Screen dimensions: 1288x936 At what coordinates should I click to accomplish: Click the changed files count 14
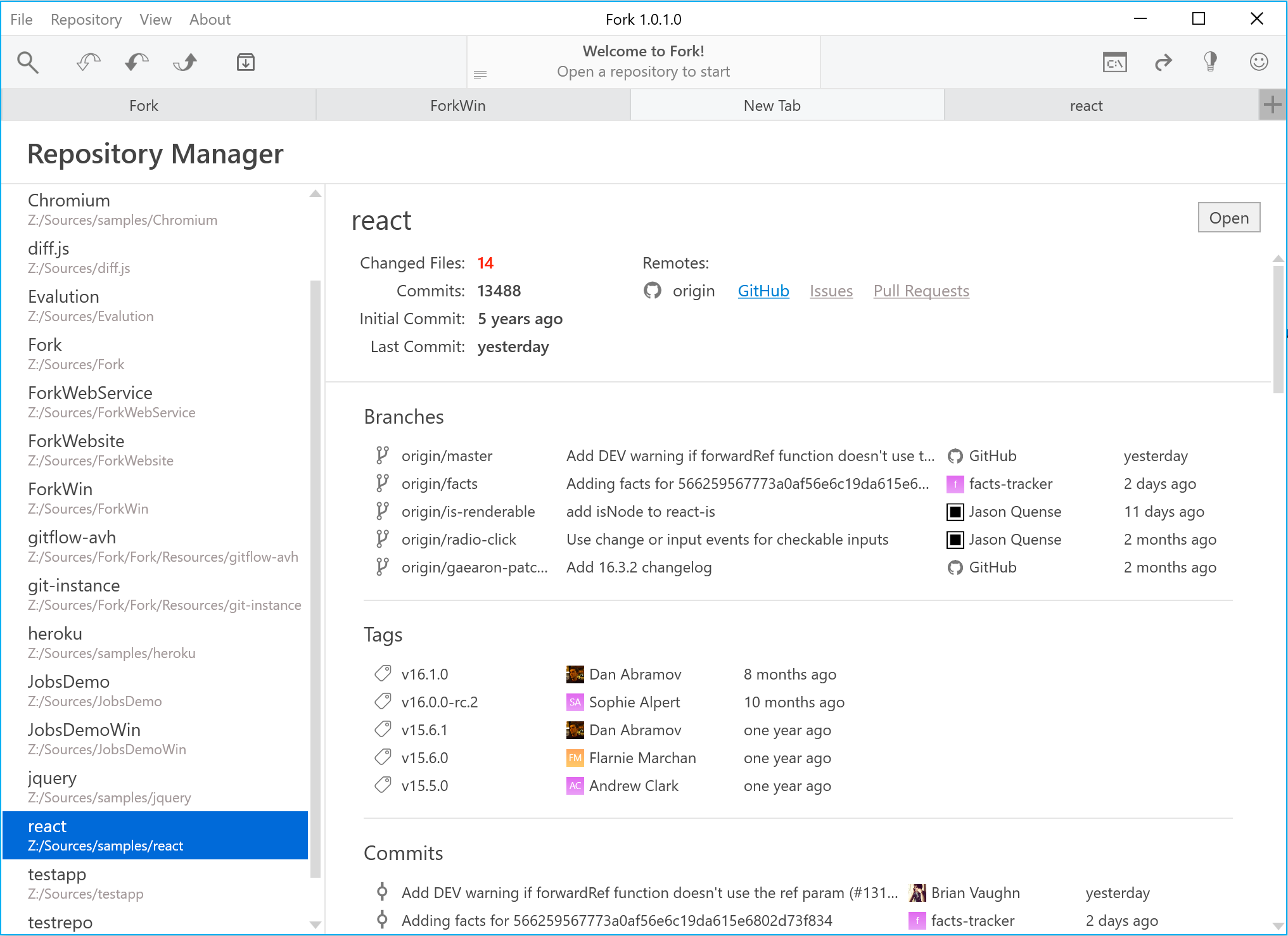485,263
